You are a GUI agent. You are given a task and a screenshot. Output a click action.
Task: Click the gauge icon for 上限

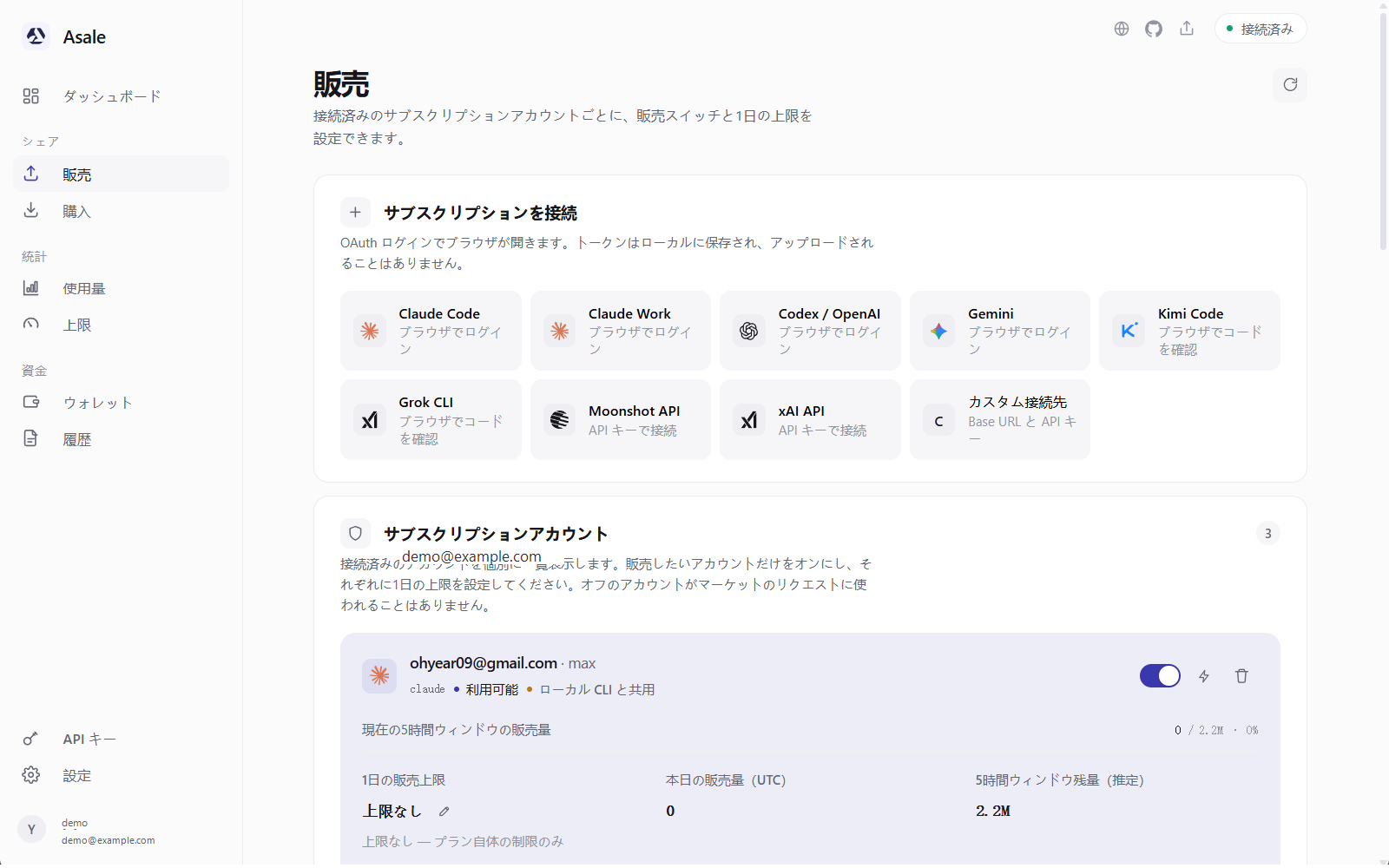click(x=31, y=325)
